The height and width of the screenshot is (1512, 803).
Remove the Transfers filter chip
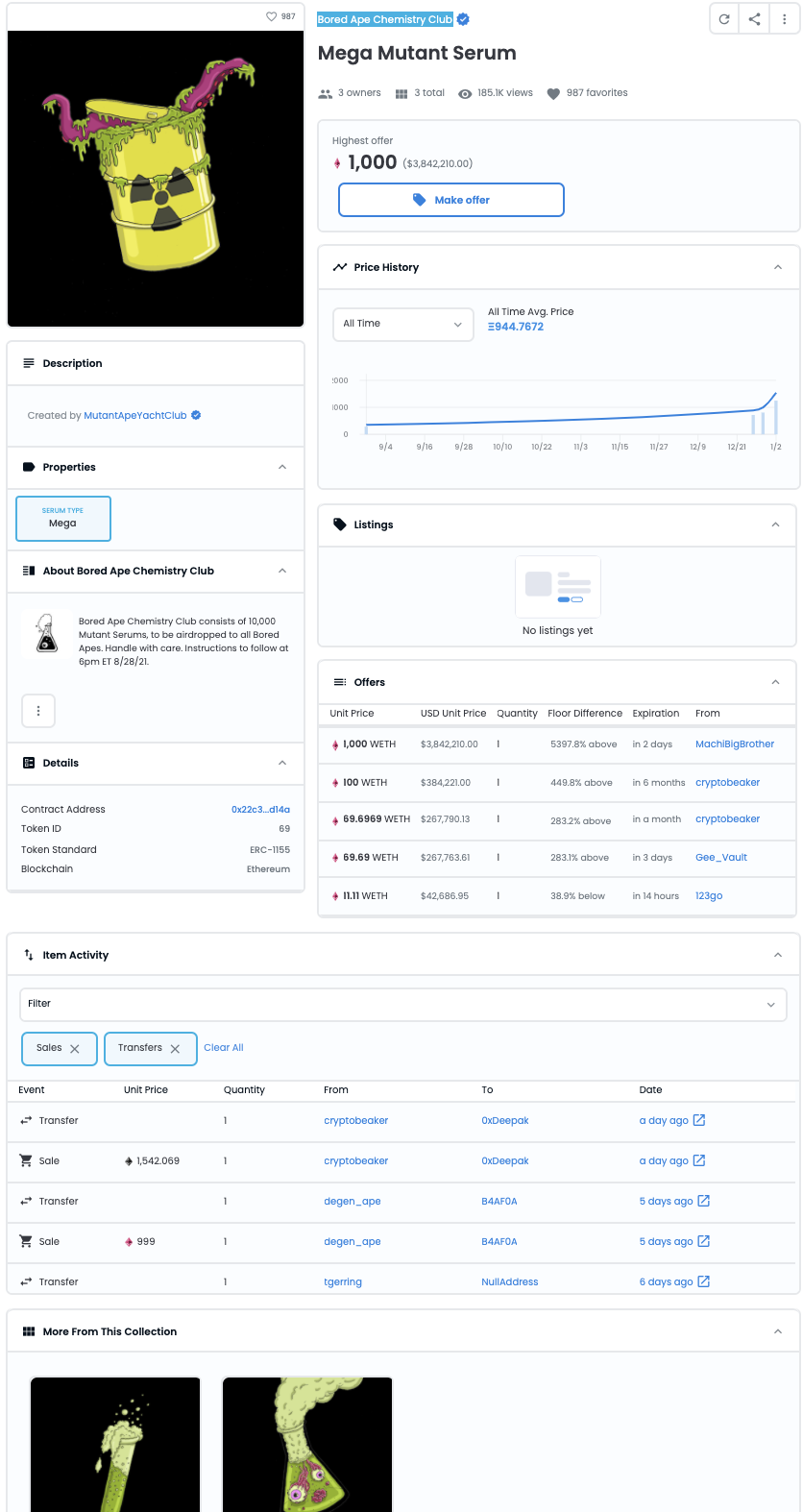tap(175, 1049)
